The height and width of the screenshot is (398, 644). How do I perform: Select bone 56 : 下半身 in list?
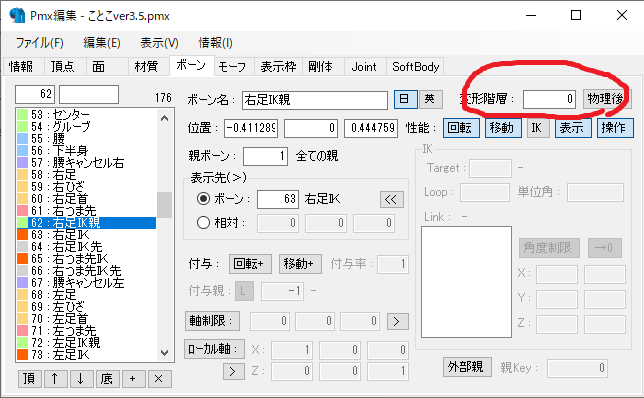pyautogui.click(x=86, y=150)
